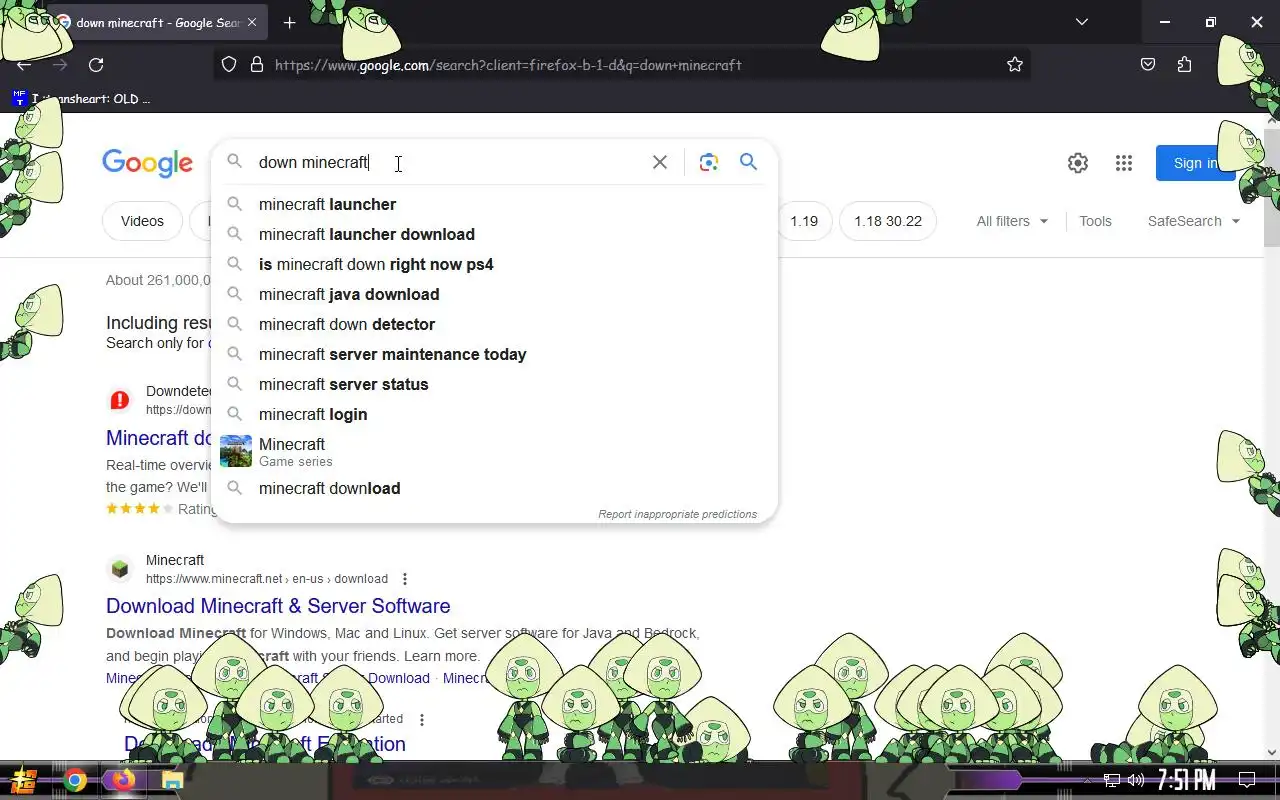
Task: Select the 1.19 filter chip
Action: pos(804,221)
